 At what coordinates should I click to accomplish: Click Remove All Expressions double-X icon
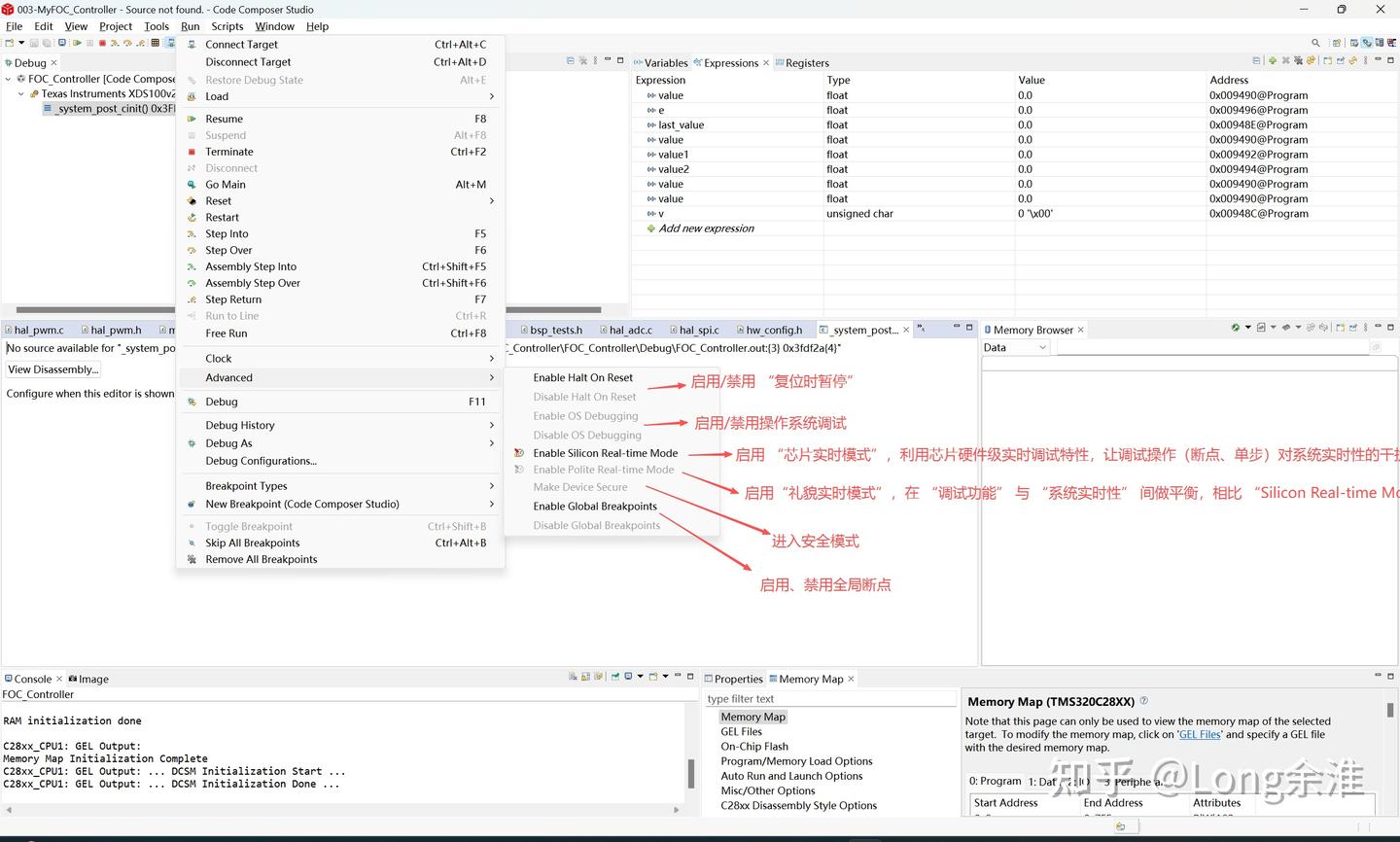[1298, 61]
